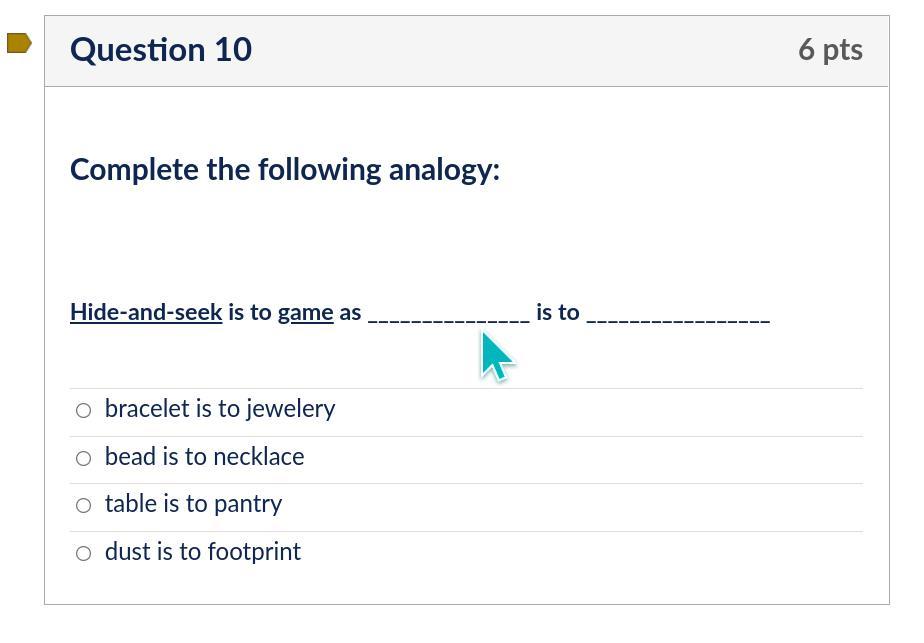Click the second blank line in the analogy
Screen dimensions: 924x643
[x=678, y=314]
